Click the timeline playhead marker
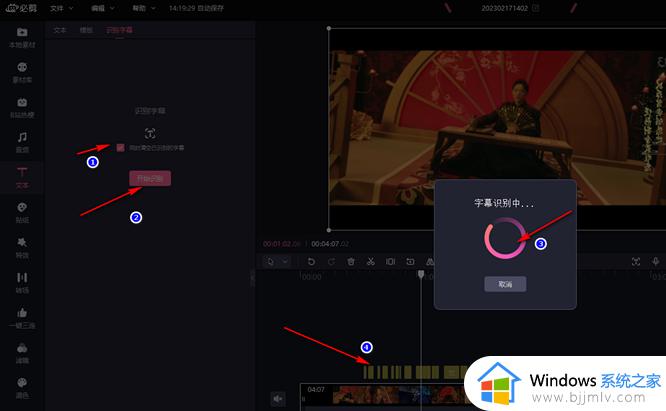Screen dimensions: 666x411 point(421,275)
